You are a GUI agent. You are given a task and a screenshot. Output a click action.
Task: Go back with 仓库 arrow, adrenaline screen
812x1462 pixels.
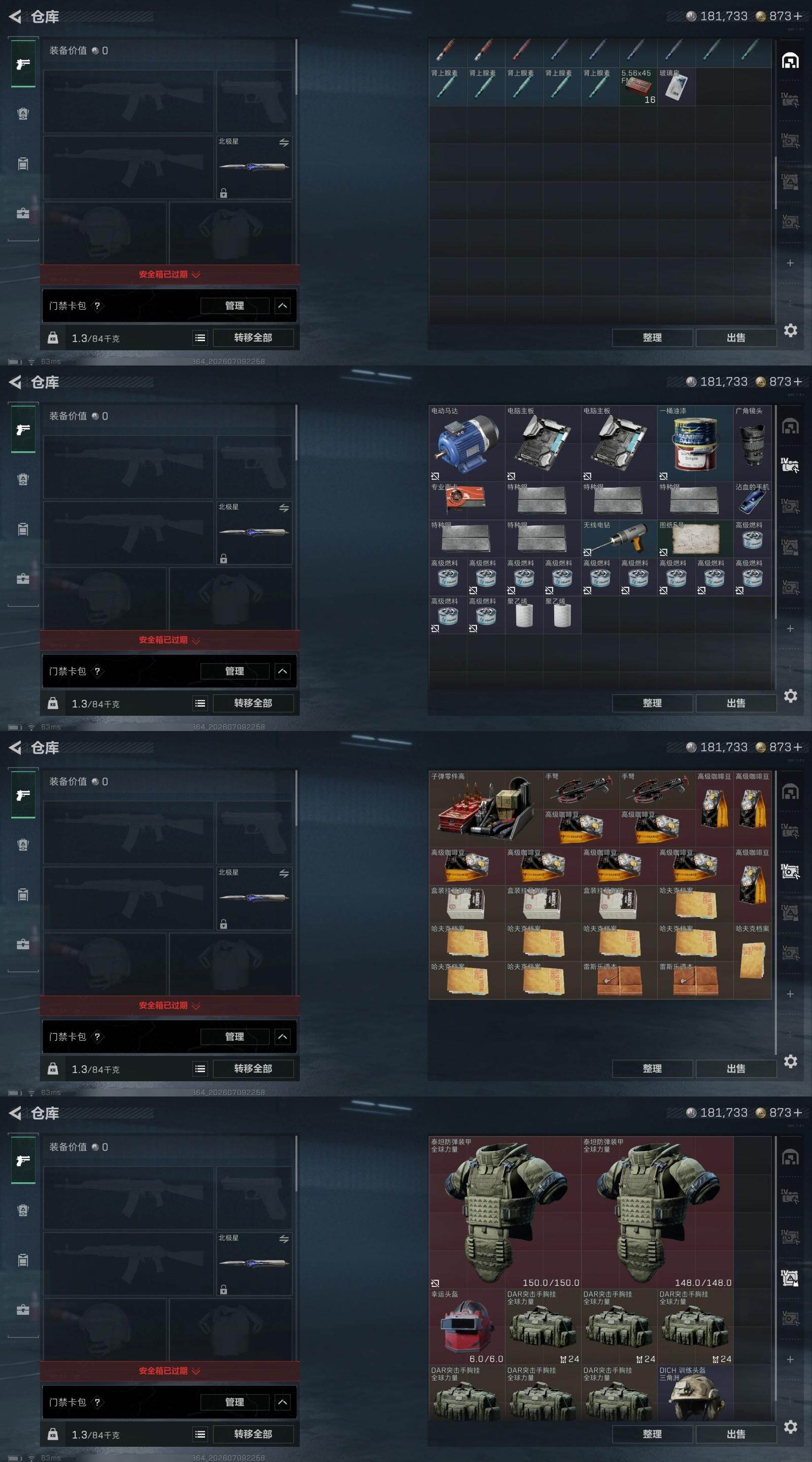point(15,16)
